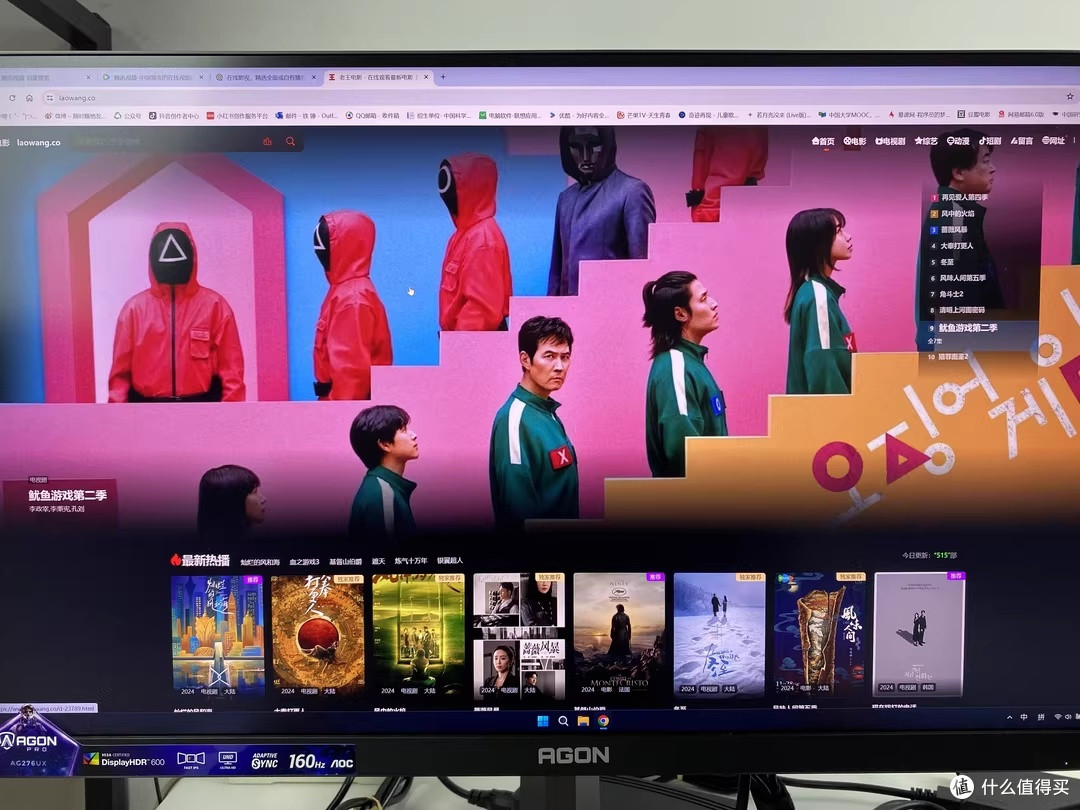Close the 在线影视 tab
Screen dimensions: 1080x810
(x=313, y=77)
